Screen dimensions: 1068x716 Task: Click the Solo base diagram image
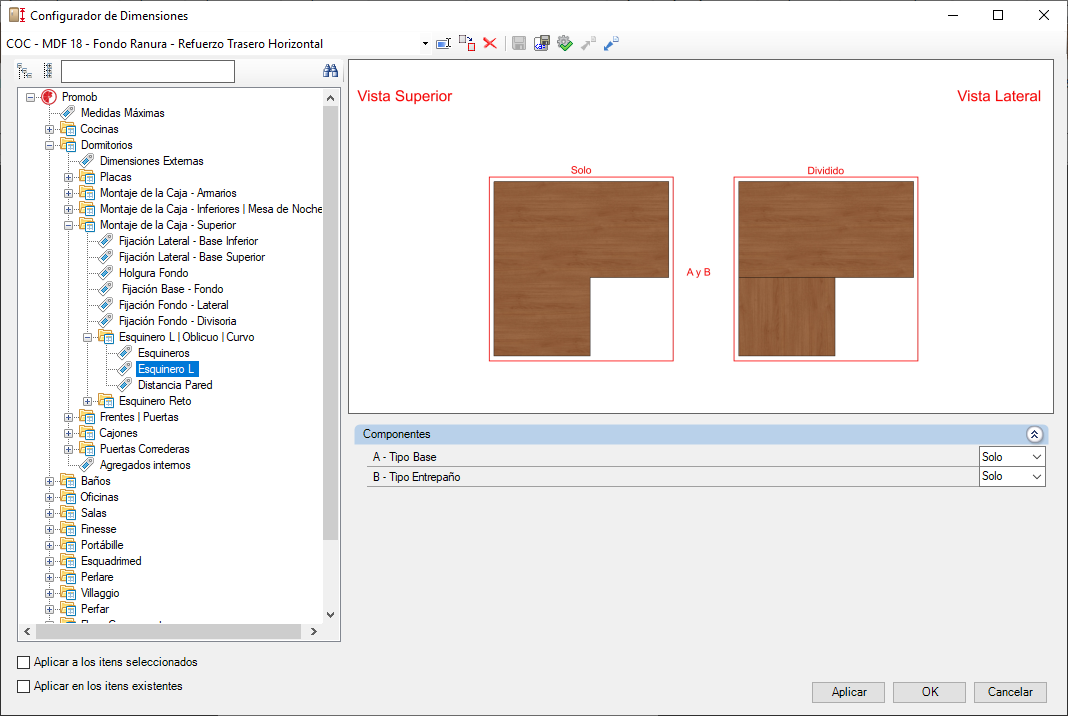click(x=581, y=268)
